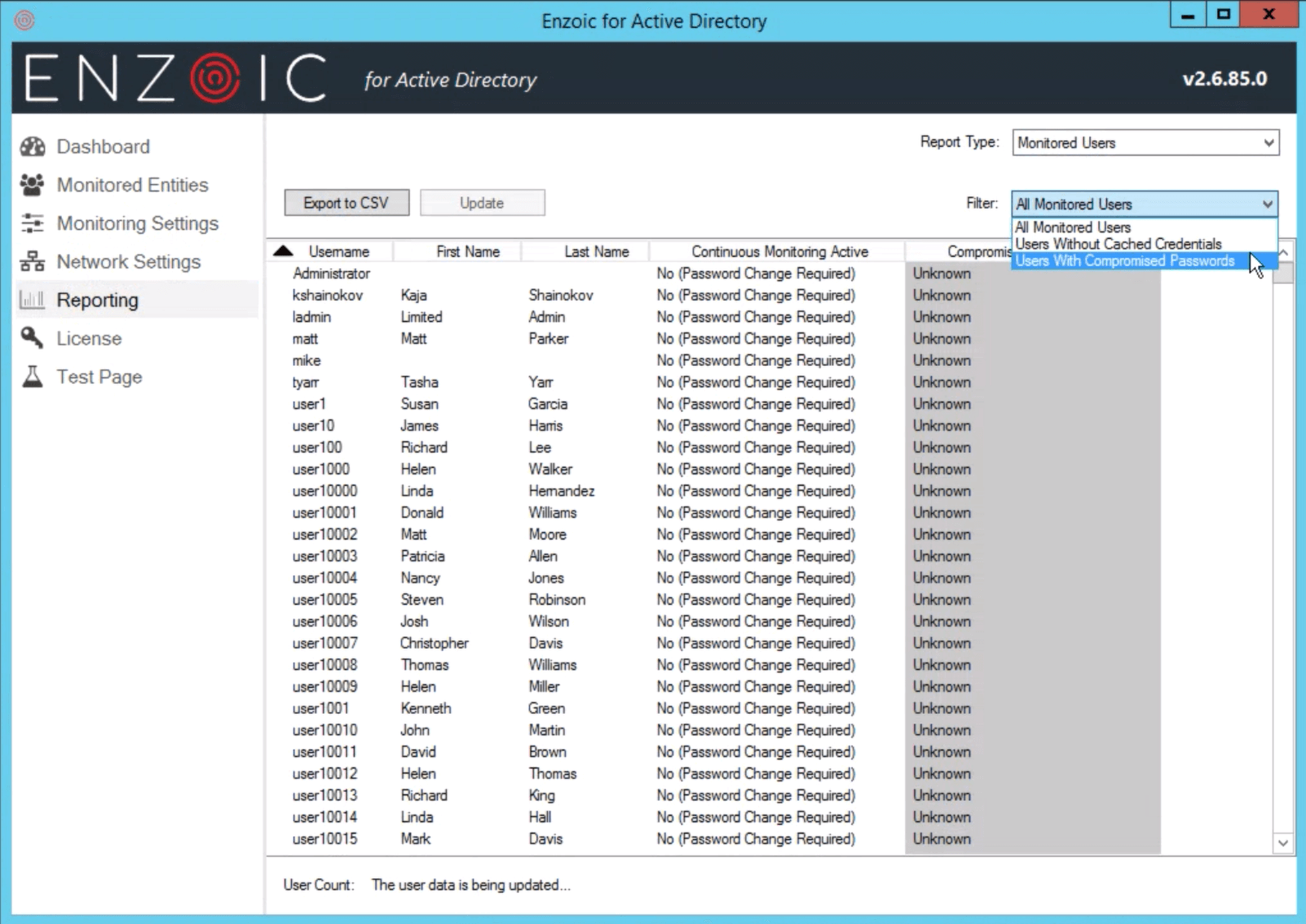1306x924 pixels.
Task: Click the Export to CSV button
Action: pos(346,203)
